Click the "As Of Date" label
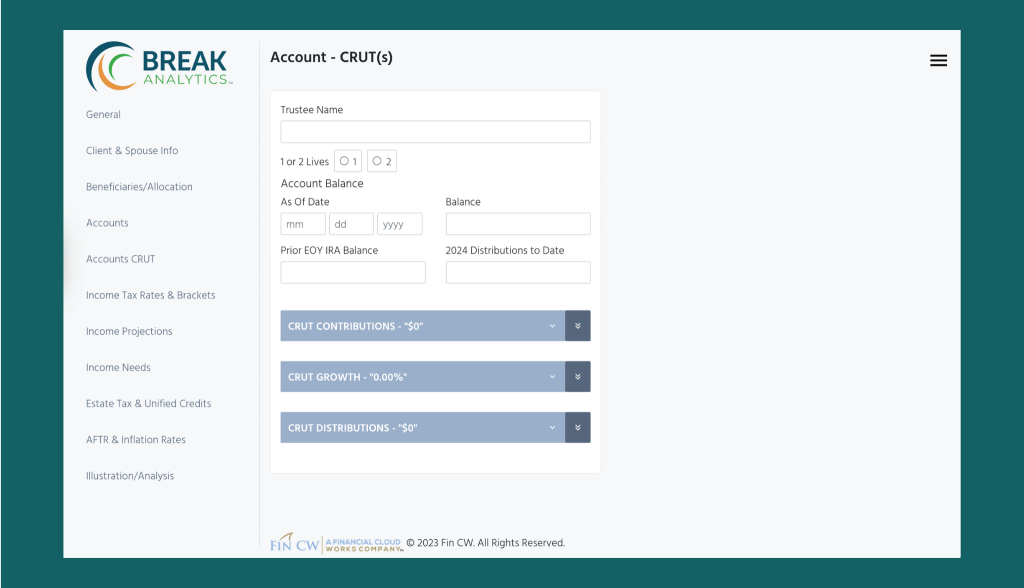 pos(305,202)
